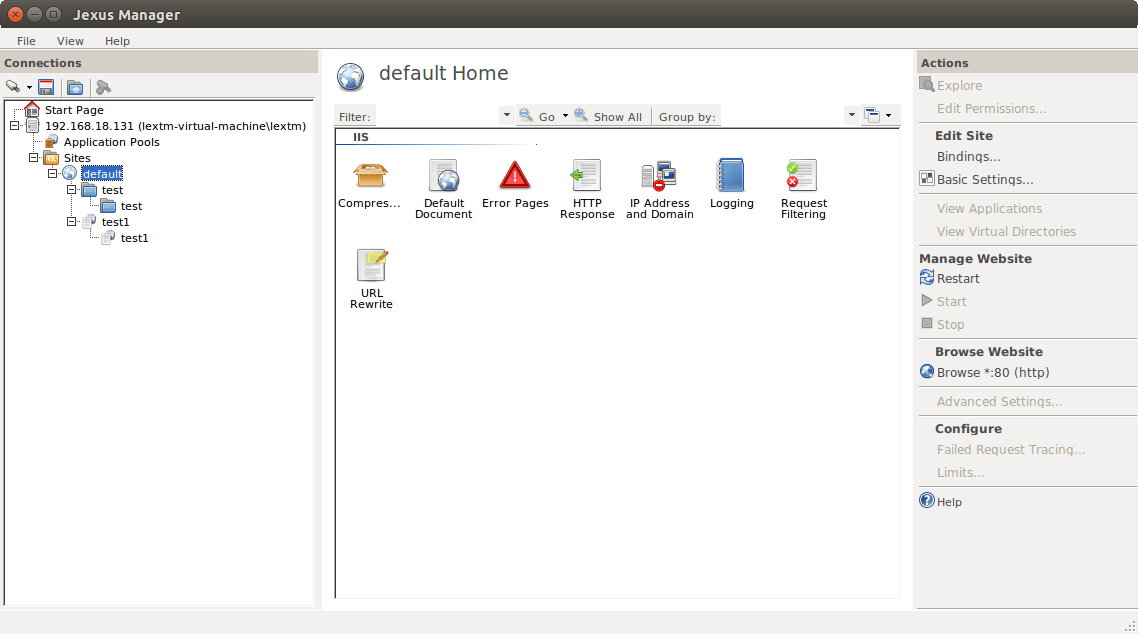Open the File menu
The width and height of the screenshot is (1138, 634).
tap(26, 41)
